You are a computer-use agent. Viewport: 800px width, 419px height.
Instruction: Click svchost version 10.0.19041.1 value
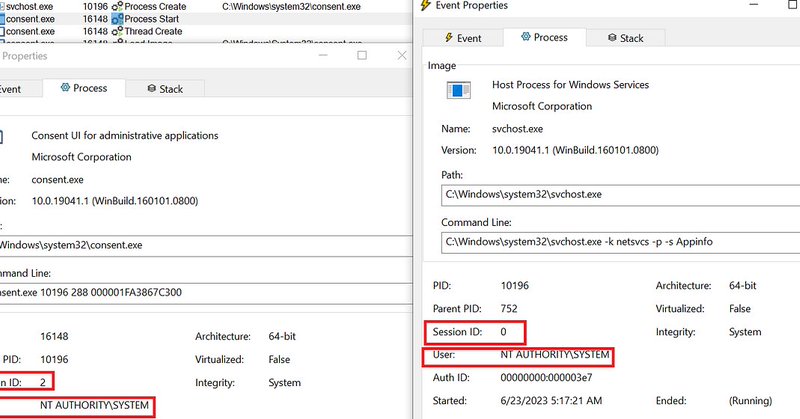click(x=576, y=150)
